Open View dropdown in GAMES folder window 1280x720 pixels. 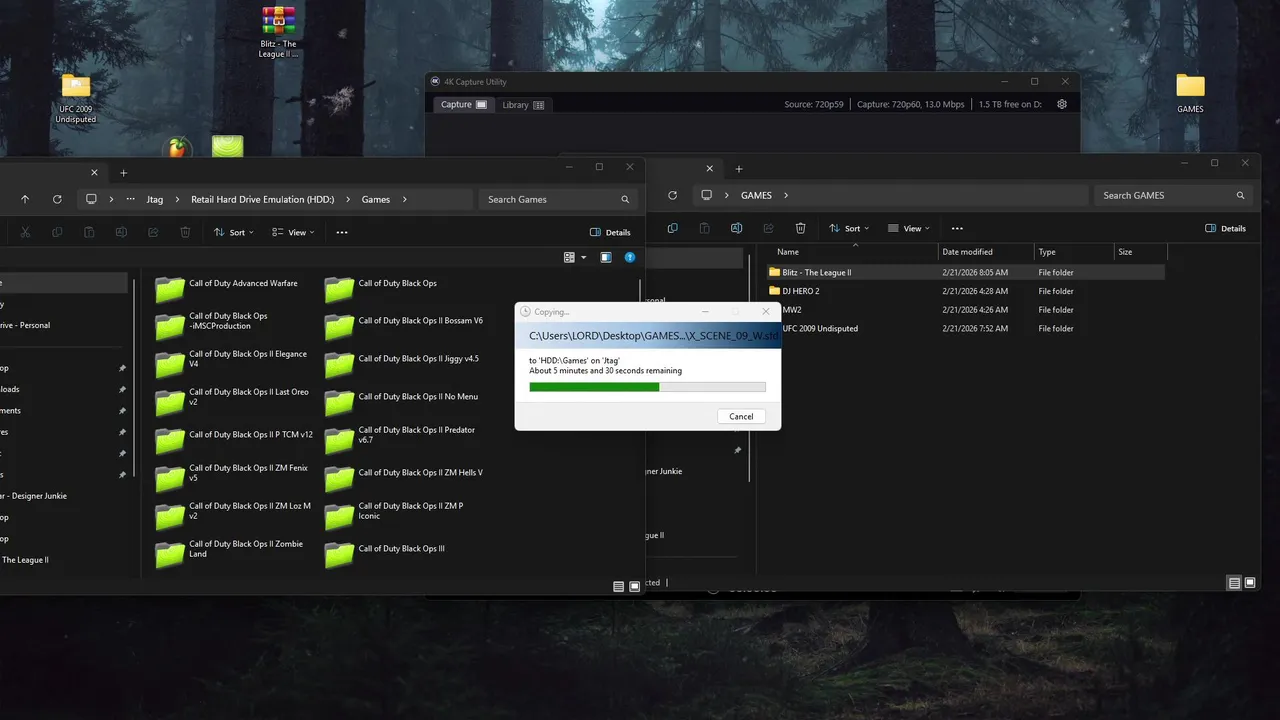click(909, 228)
